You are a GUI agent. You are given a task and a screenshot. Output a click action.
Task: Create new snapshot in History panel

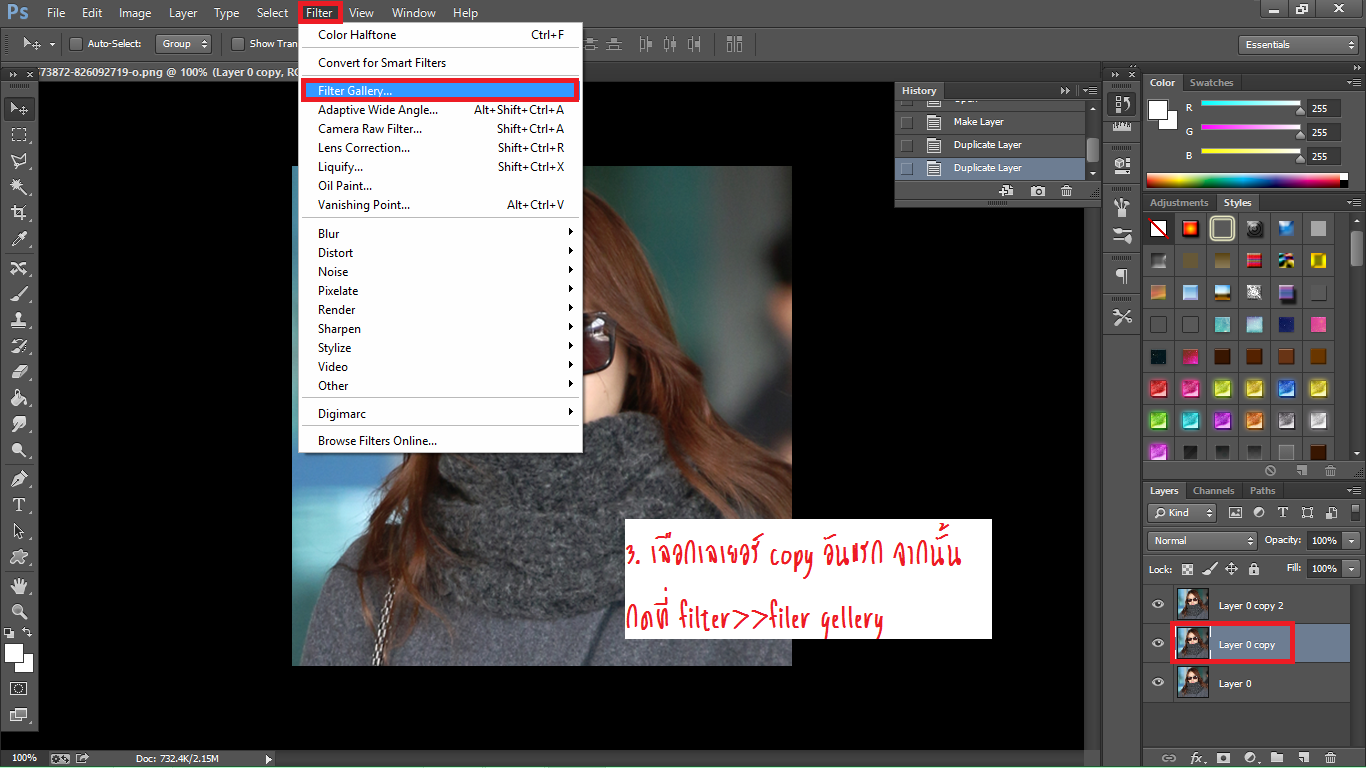coord(1038,191)
